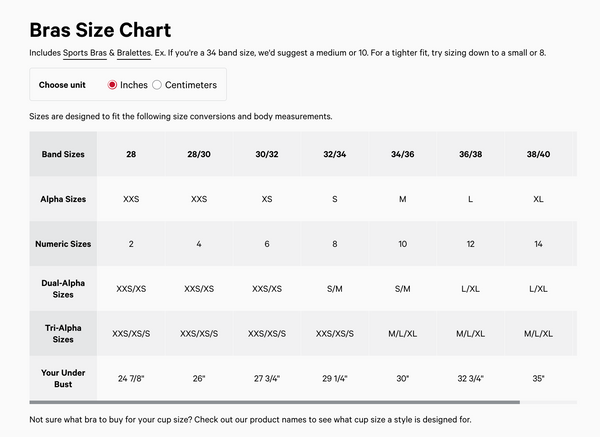Click numeric size 14 cell
The width and height of the screenshot is (600, 437).
coord(539,244)
